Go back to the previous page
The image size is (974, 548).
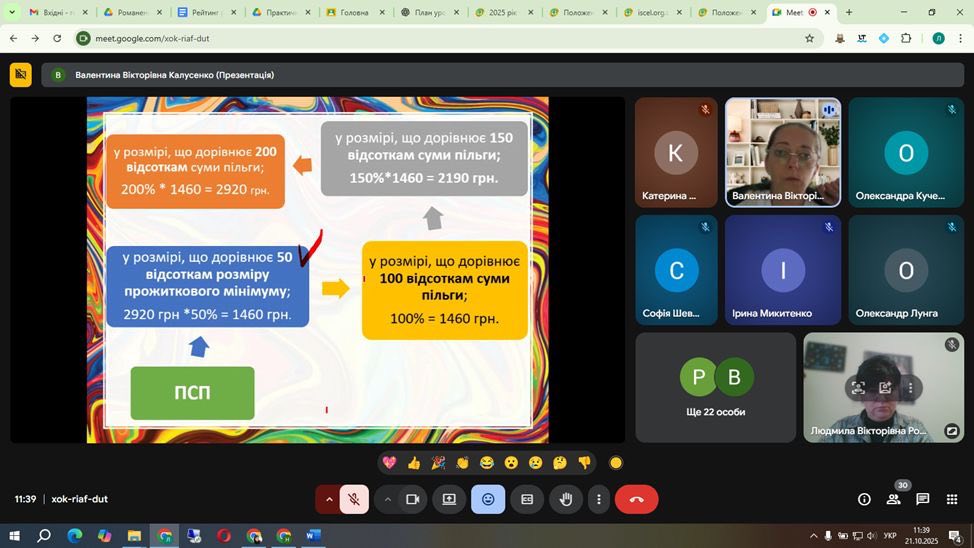(x=14, y=39)
